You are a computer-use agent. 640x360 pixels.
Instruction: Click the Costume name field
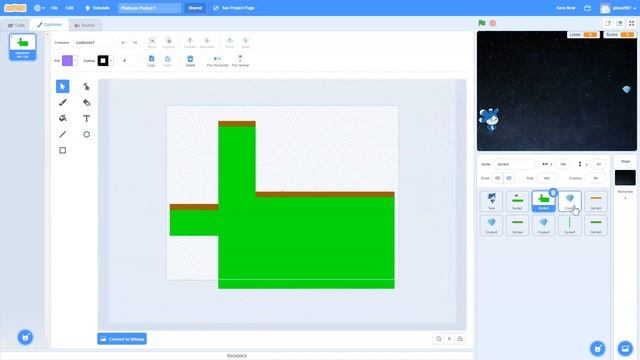(93, 42)
